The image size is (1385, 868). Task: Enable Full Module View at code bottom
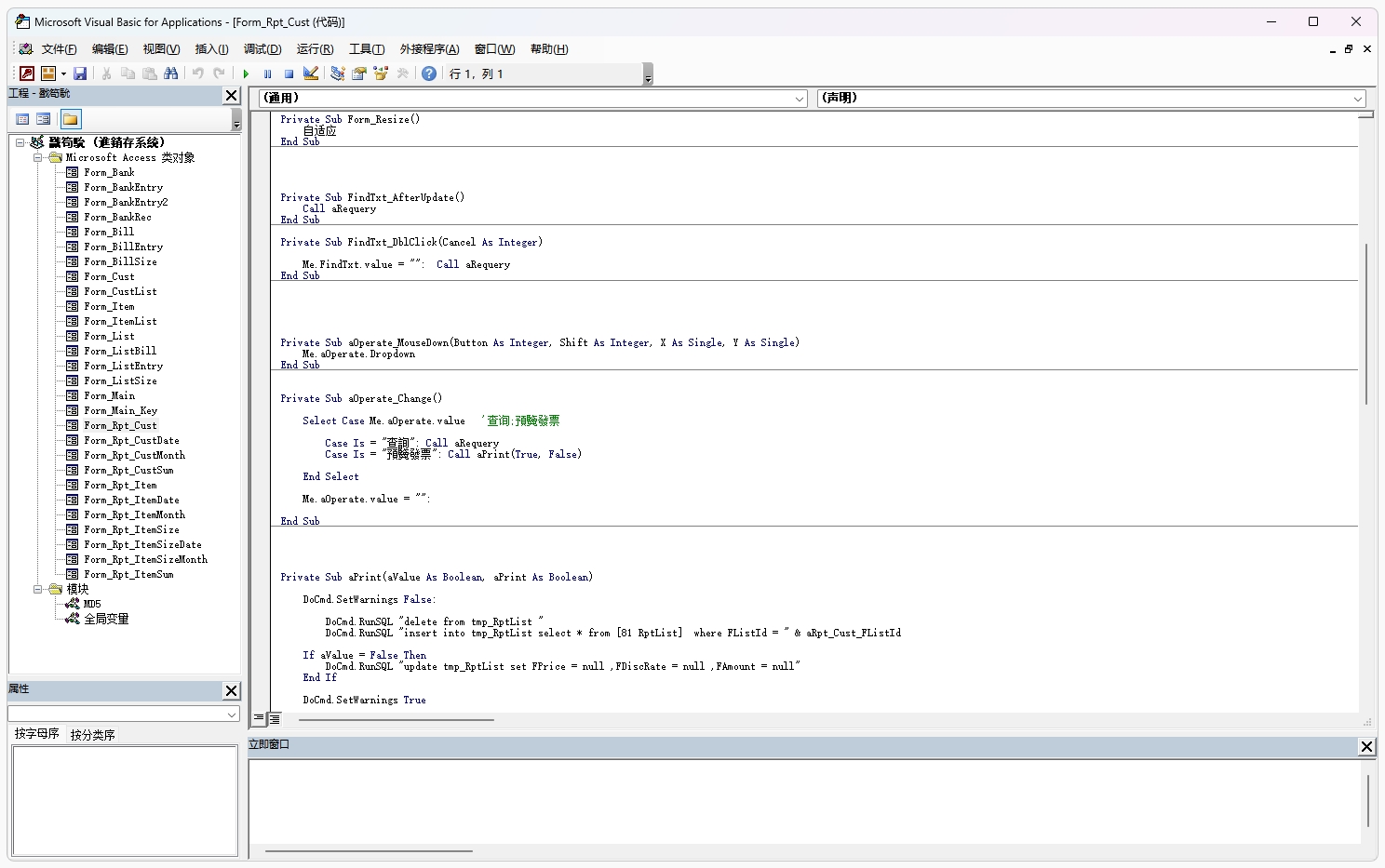tap(275, 718)
